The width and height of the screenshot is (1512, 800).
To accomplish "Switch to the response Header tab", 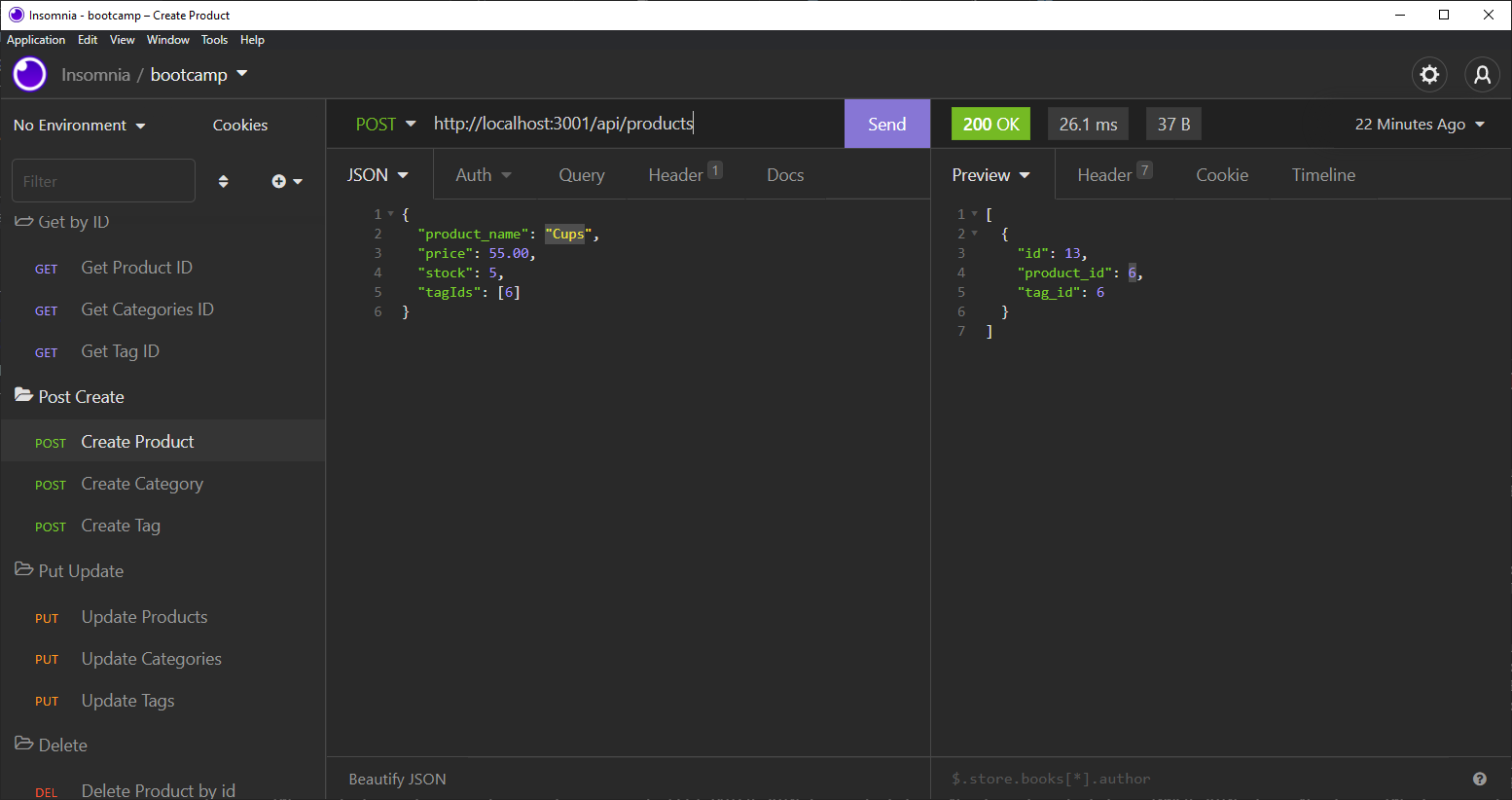I will 1114,174.
